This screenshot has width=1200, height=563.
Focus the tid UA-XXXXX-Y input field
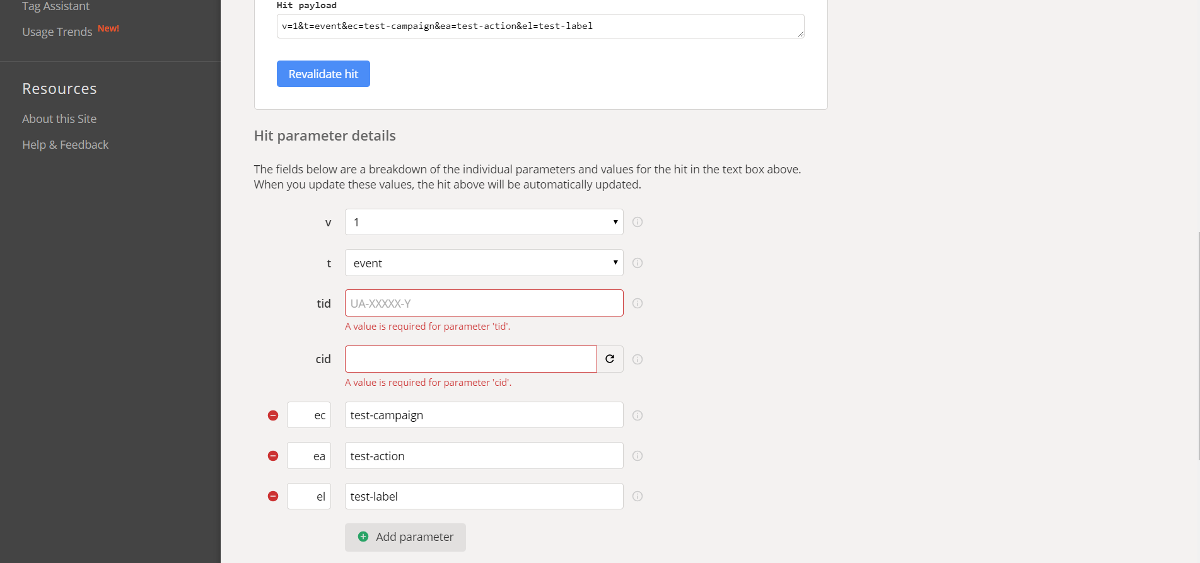(484, 303)
